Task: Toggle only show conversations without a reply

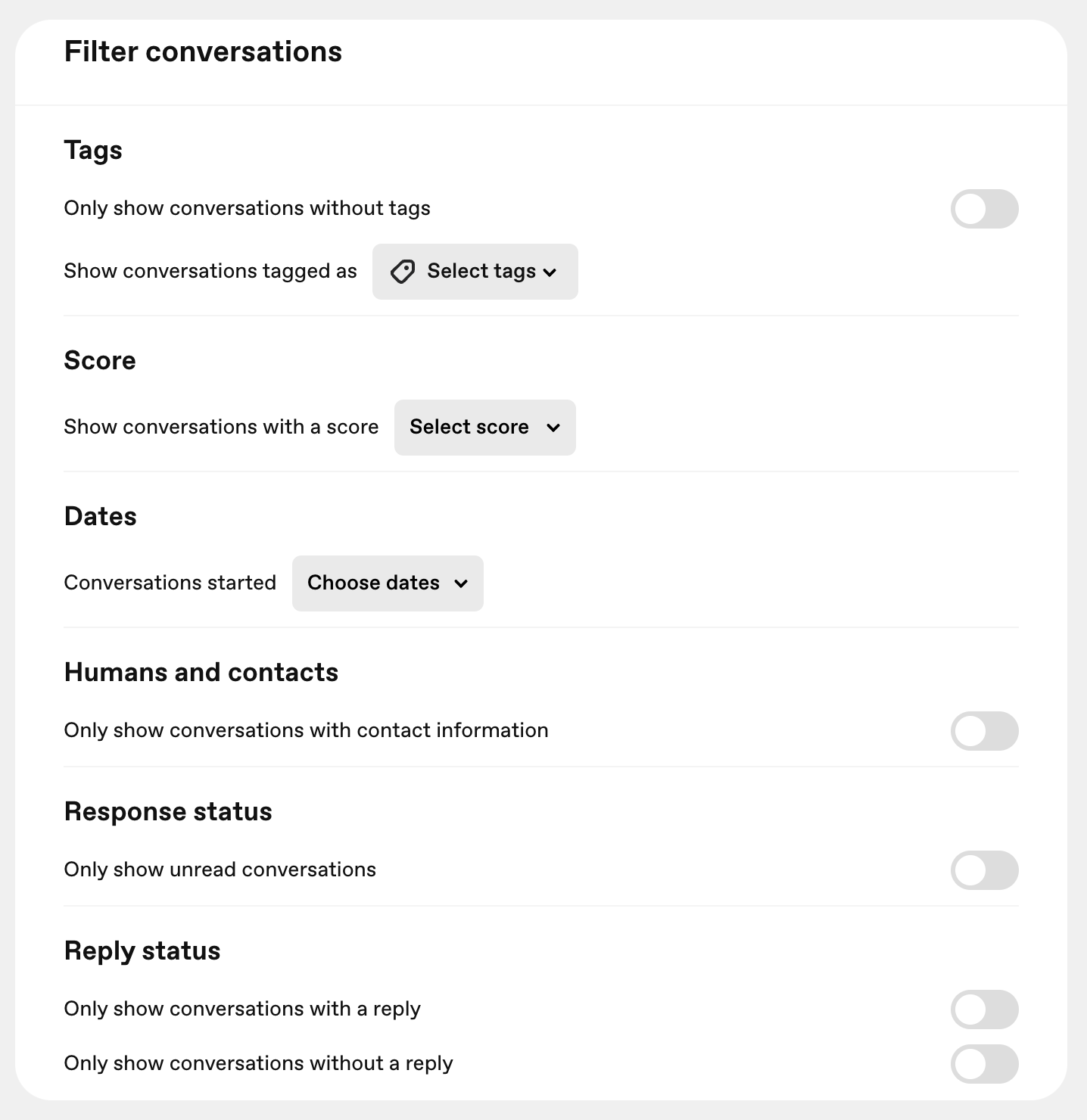Action: click(984, 1064)
